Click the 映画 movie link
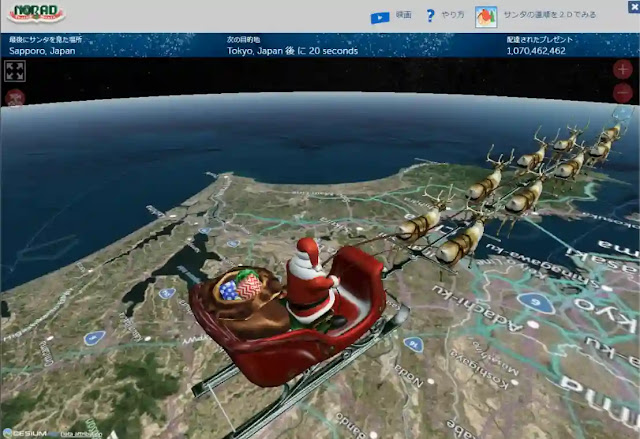Screen dimensions: 640x439 tap(404, 15)
